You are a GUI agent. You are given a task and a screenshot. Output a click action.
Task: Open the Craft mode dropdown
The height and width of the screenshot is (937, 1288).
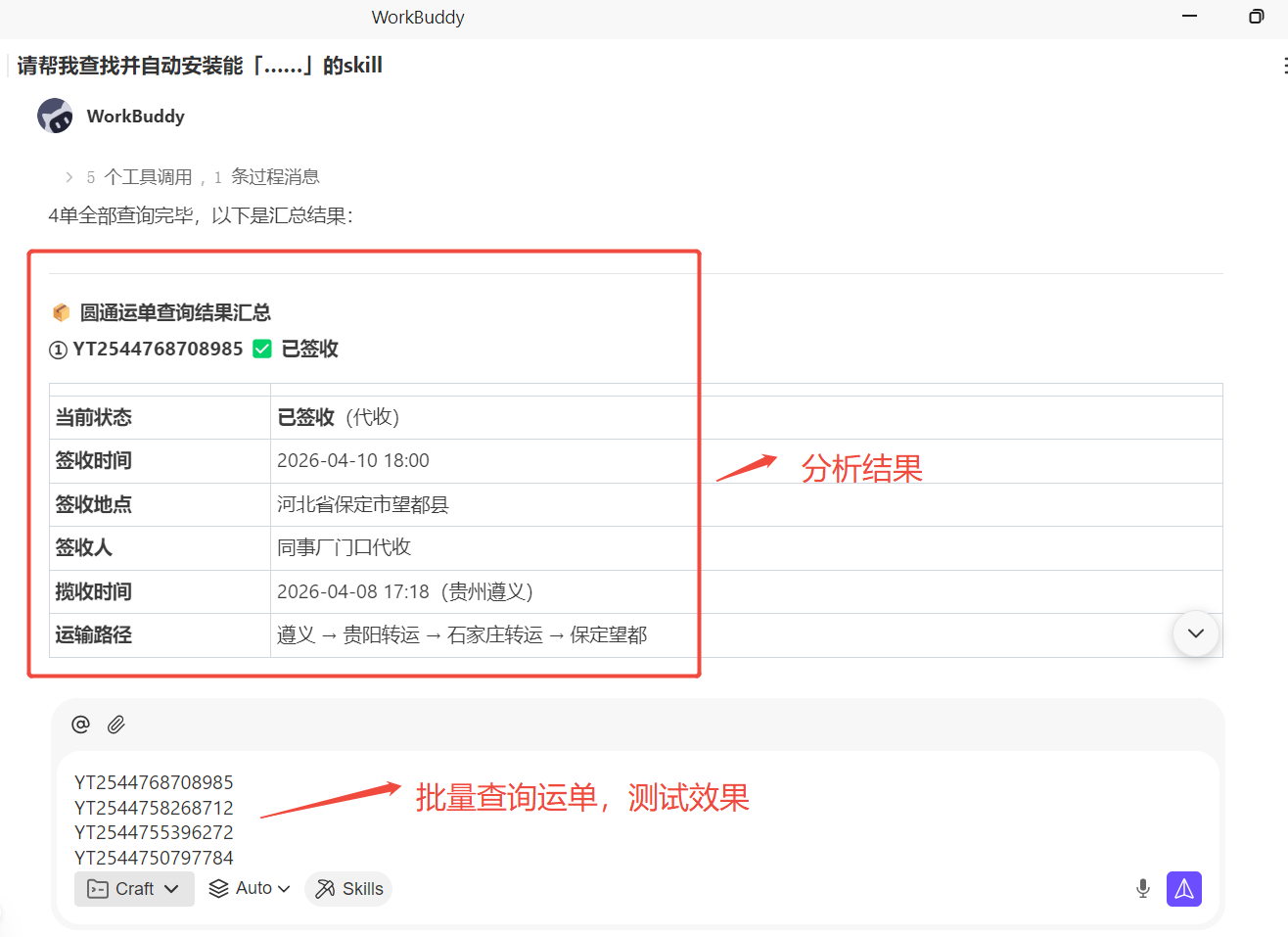click(x=134, y=889)
